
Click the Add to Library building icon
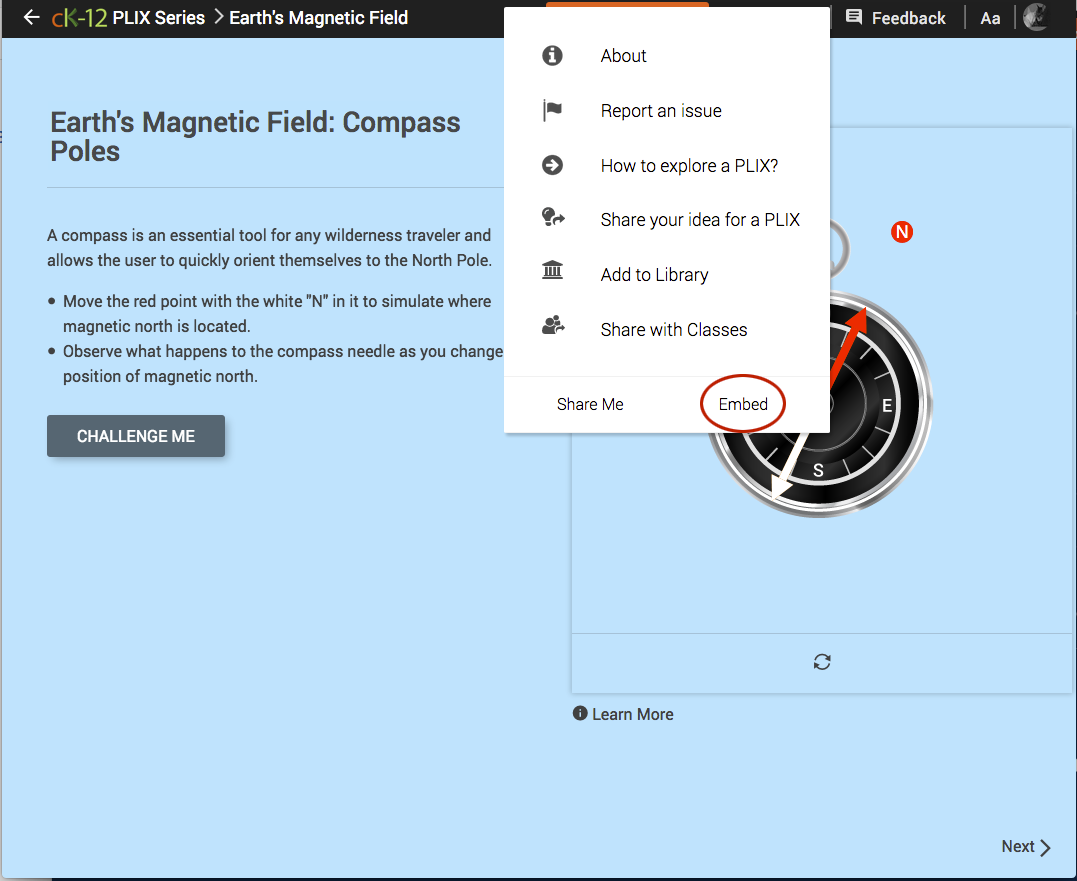552,274
